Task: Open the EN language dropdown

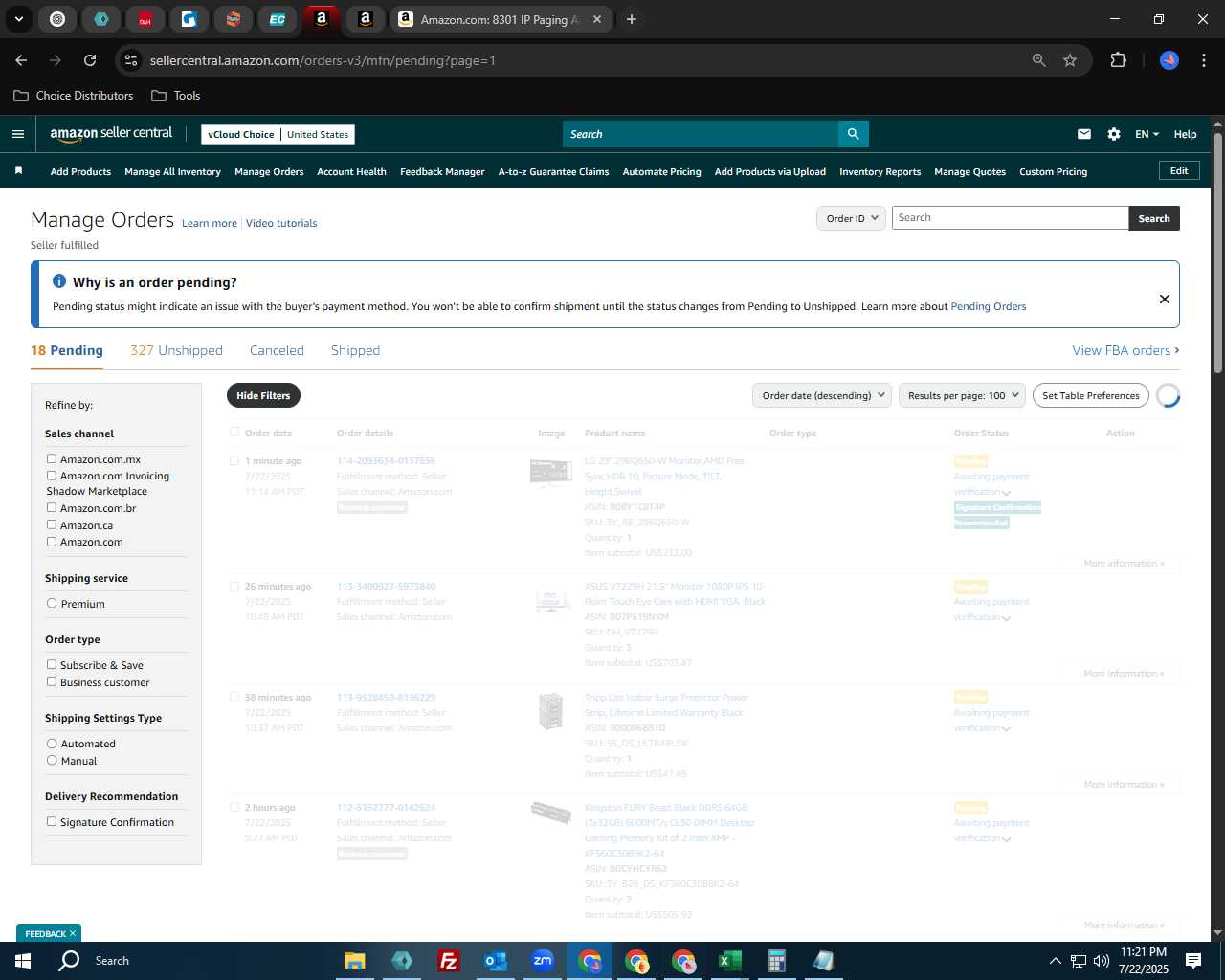Action: pyautogui.click(x=1147, y=134)
